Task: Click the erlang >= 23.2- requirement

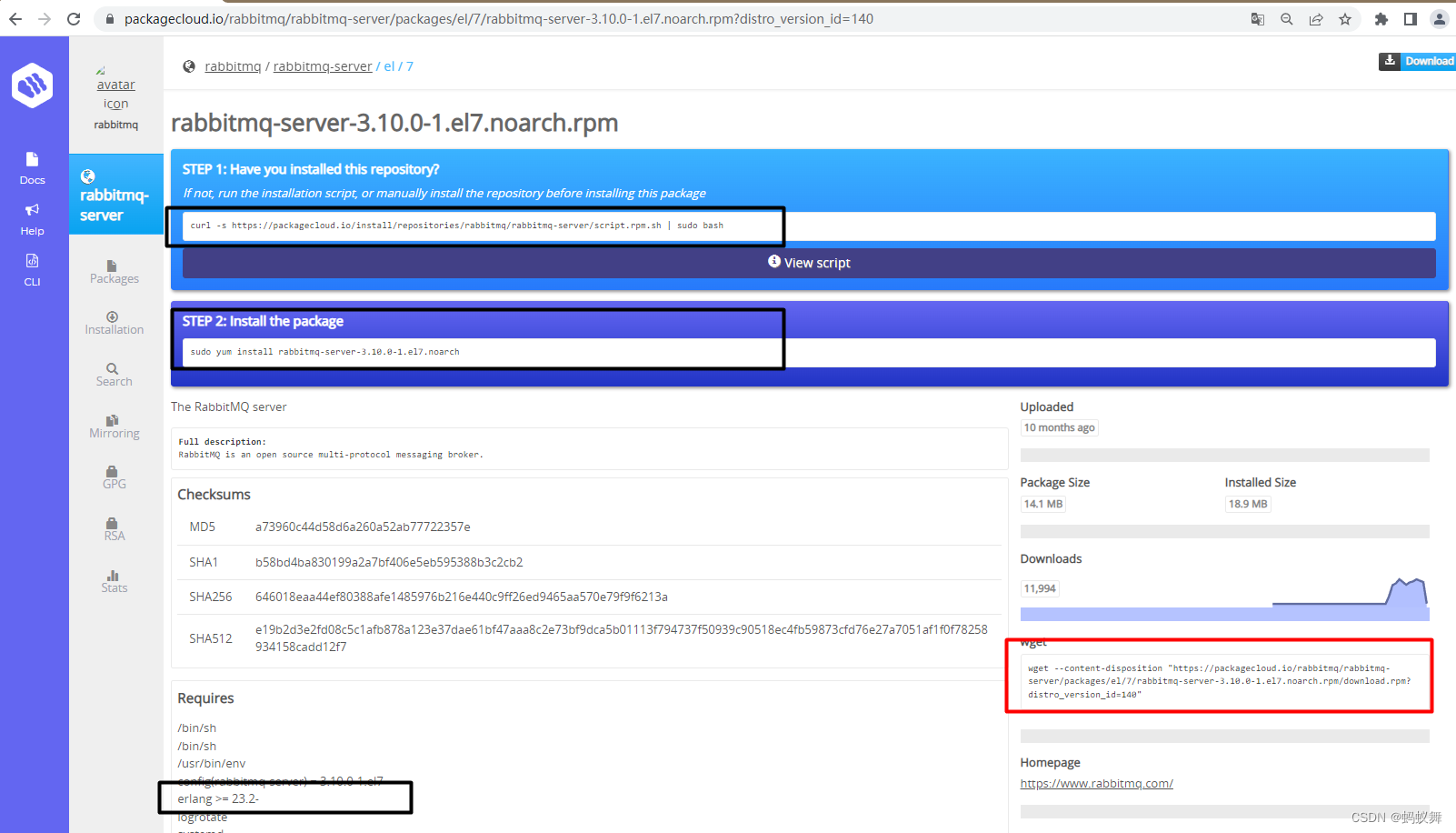Action: point(218,798)
